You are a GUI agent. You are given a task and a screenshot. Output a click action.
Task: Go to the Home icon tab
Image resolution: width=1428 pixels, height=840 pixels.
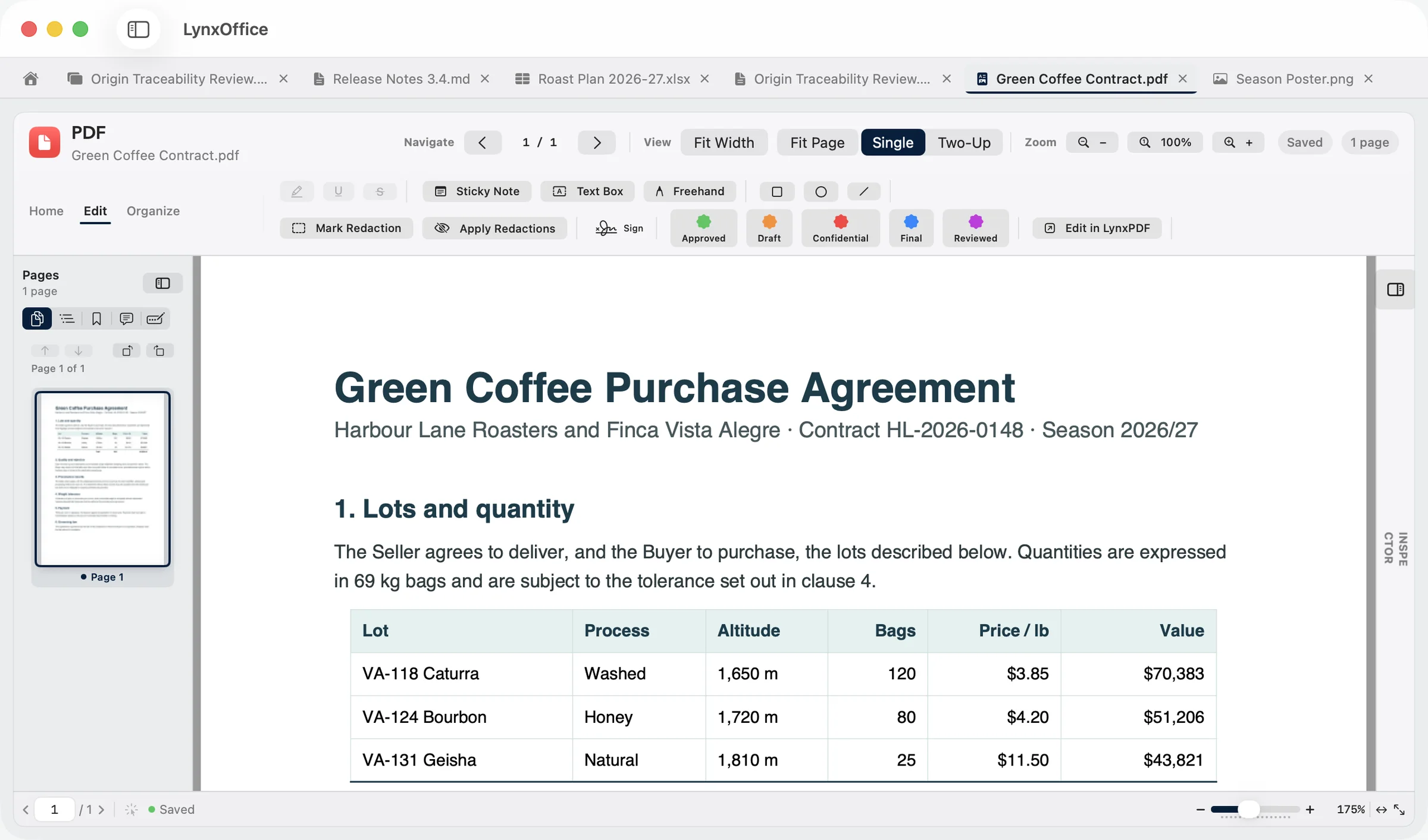click(x=31, y=79)
